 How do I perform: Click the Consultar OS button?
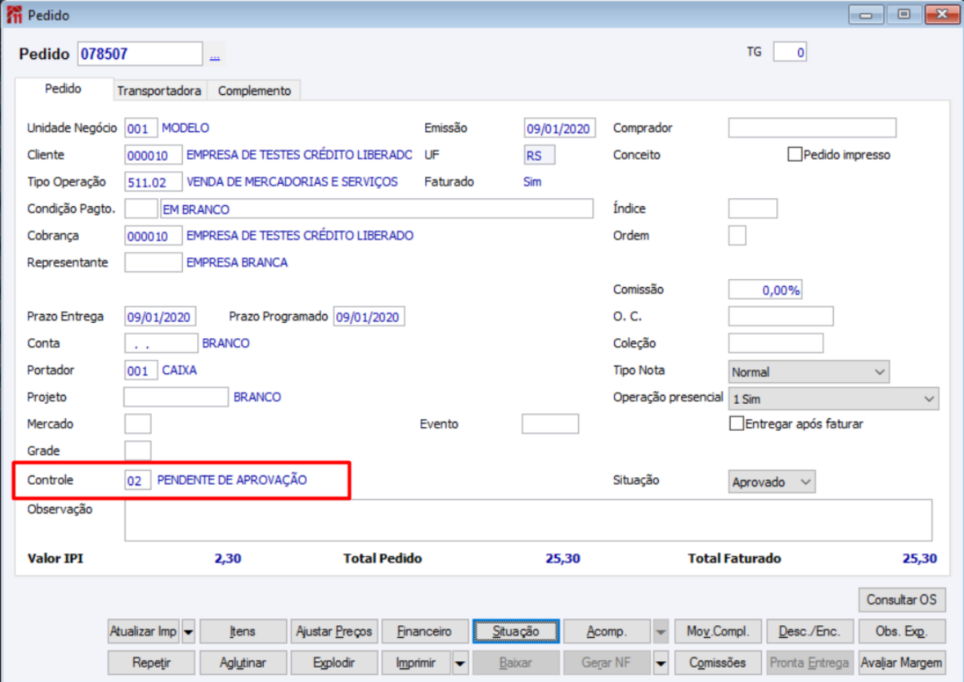point(901,600)
